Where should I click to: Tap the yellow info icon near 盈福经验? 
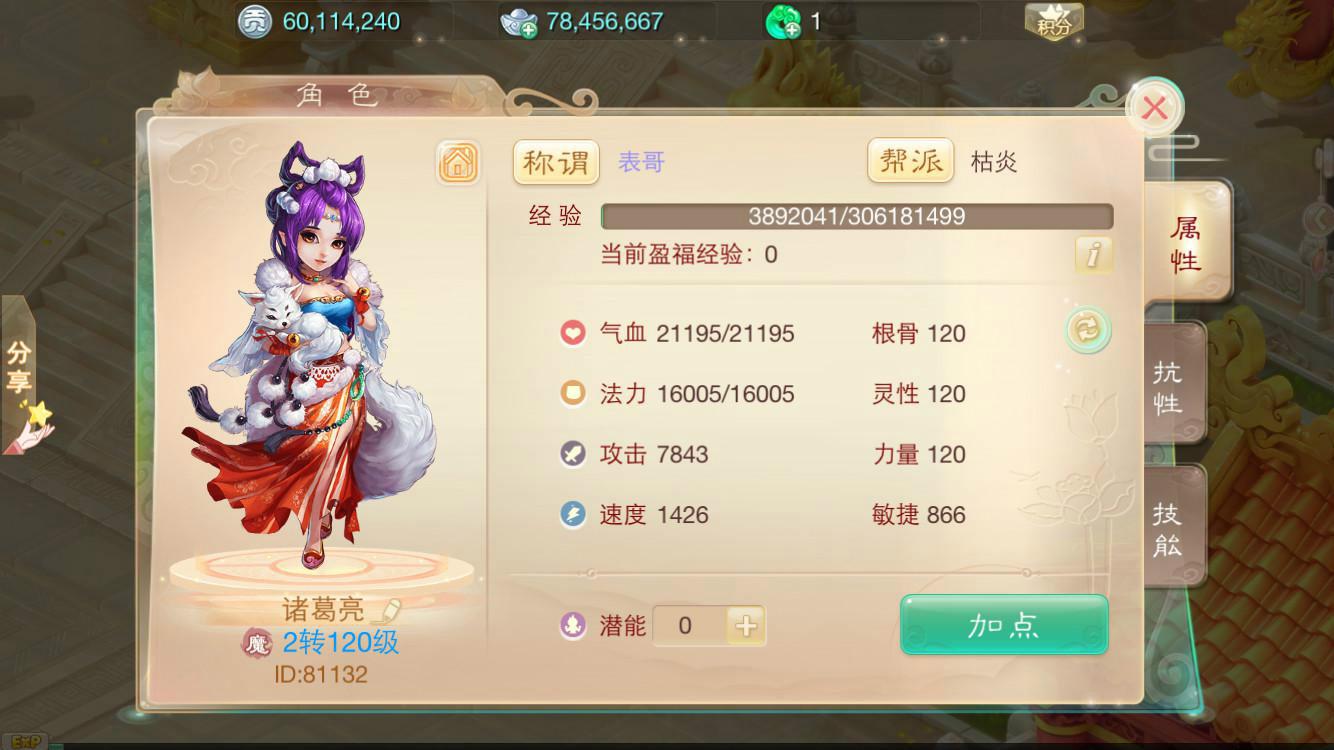[1094, 255]
